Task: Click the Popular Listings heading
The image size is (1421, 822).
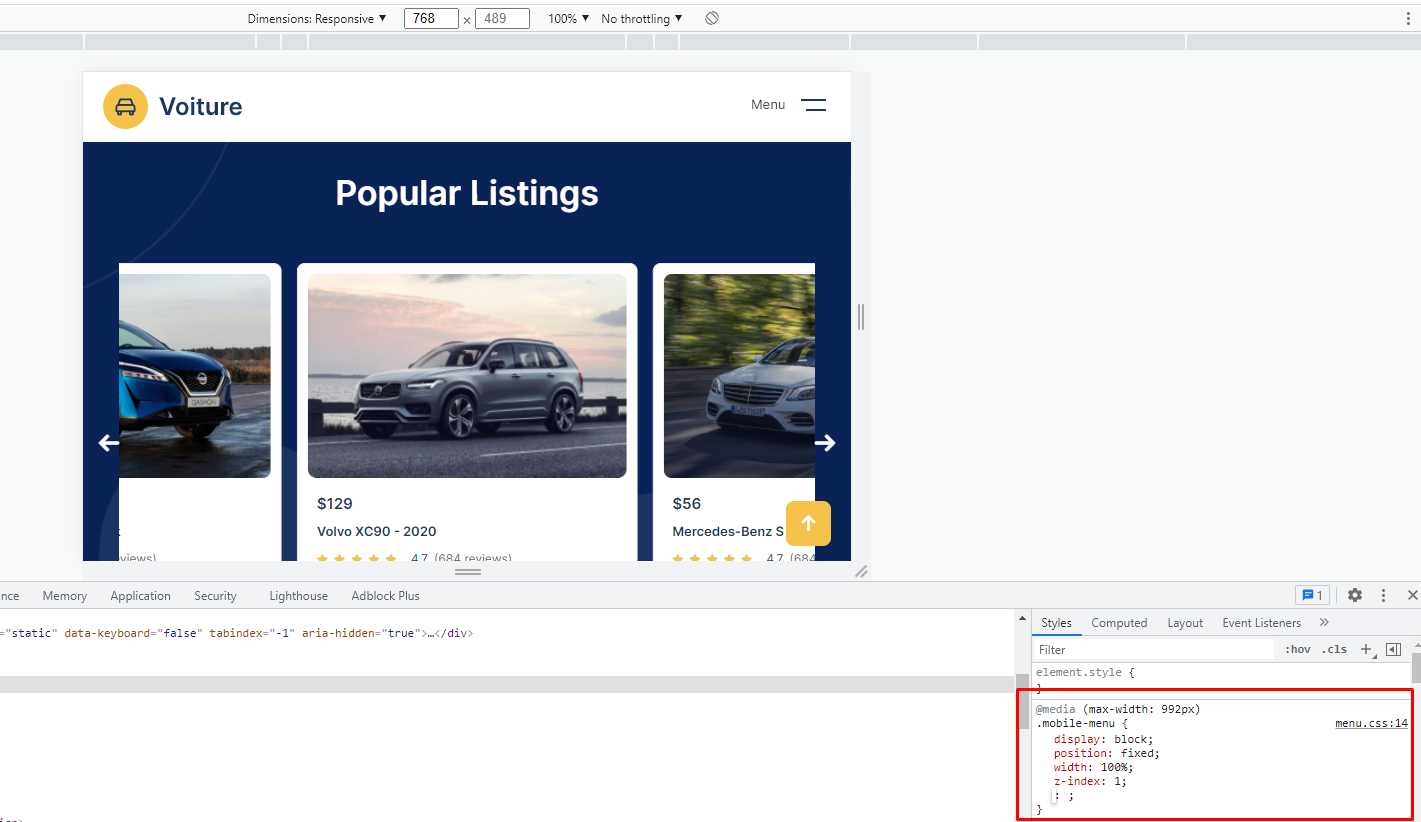Action: tap(467, 193)
